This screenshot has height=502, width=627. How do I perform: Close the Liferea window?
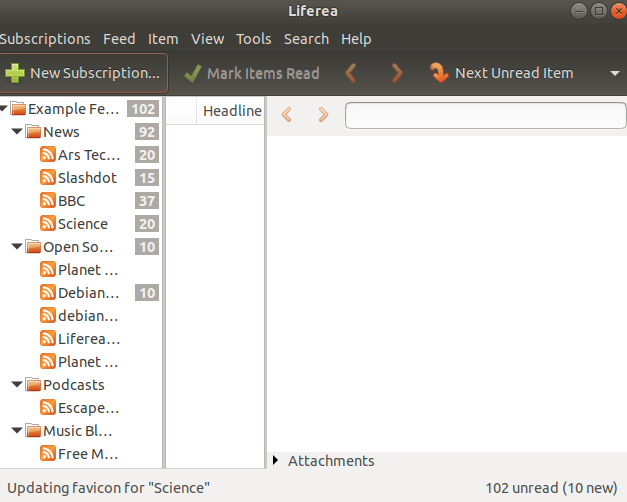(619, 11)
